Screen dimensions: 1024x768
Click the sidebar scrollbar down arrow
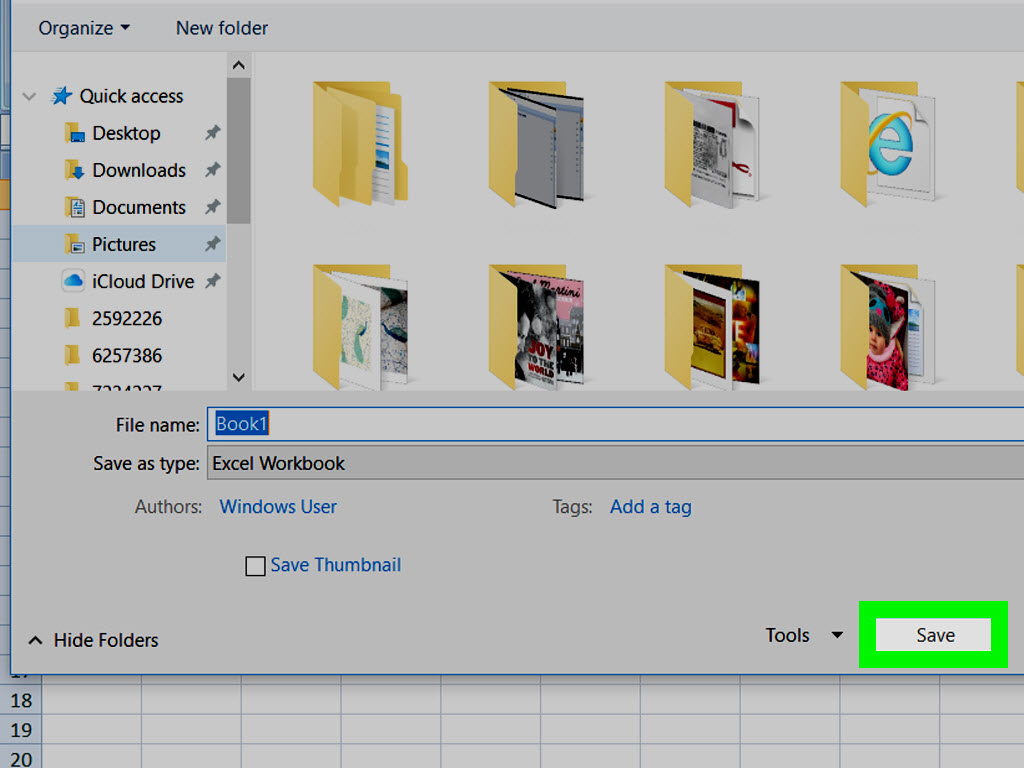[x=238, y=378]
